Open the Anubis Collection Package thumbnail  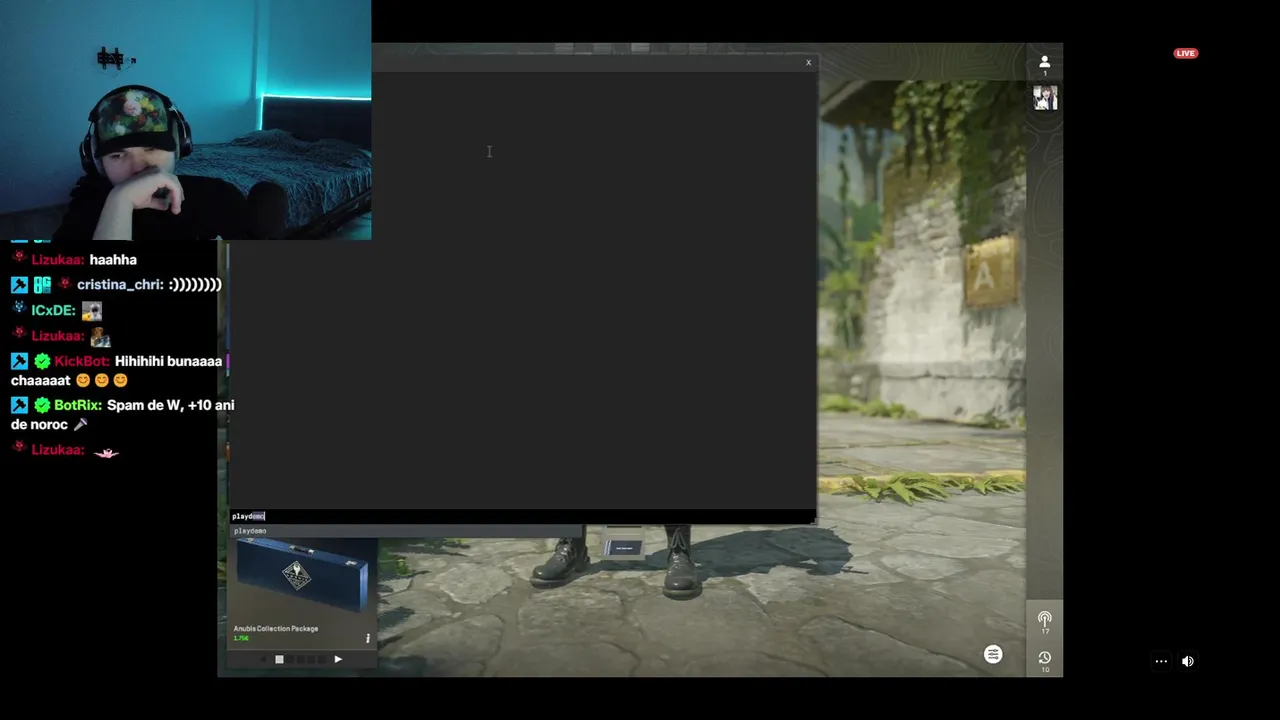301,578
